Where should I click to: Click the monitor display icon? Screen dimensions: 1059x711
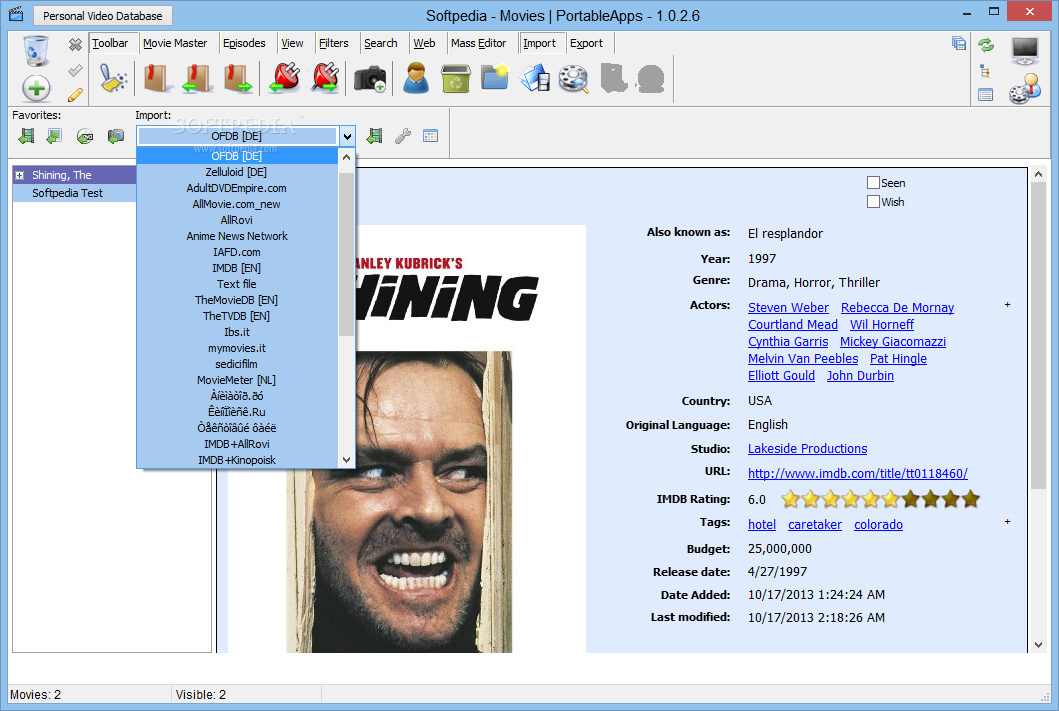click(x=1025, y=51)
